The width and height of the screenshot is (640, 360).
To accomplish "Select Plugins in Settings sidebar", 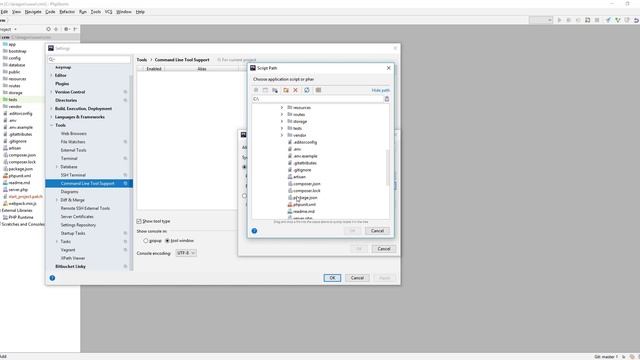I will 62,84.
